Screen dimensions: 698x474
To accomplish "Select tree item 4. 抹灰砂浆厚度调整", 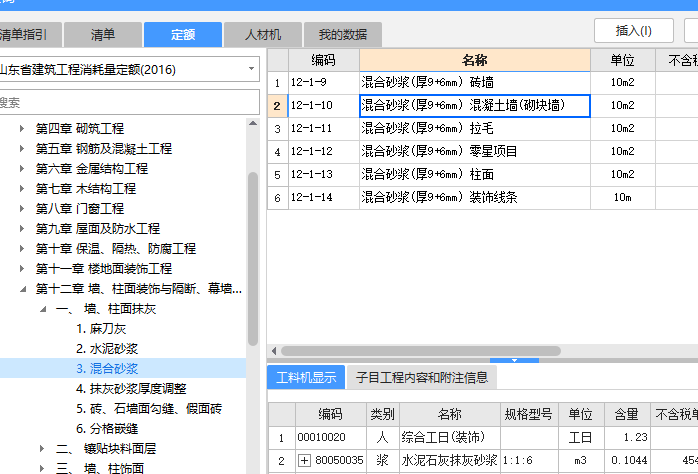I will (131, 389).
